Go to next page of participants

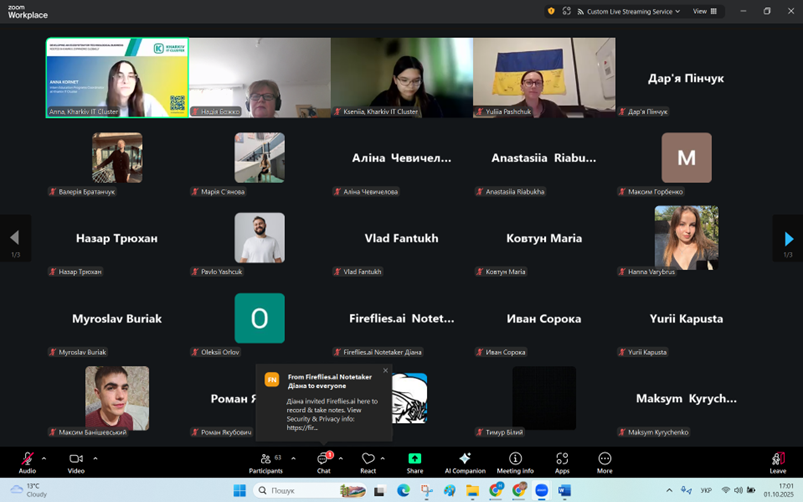pyautogui.click(x=788, y=238)
